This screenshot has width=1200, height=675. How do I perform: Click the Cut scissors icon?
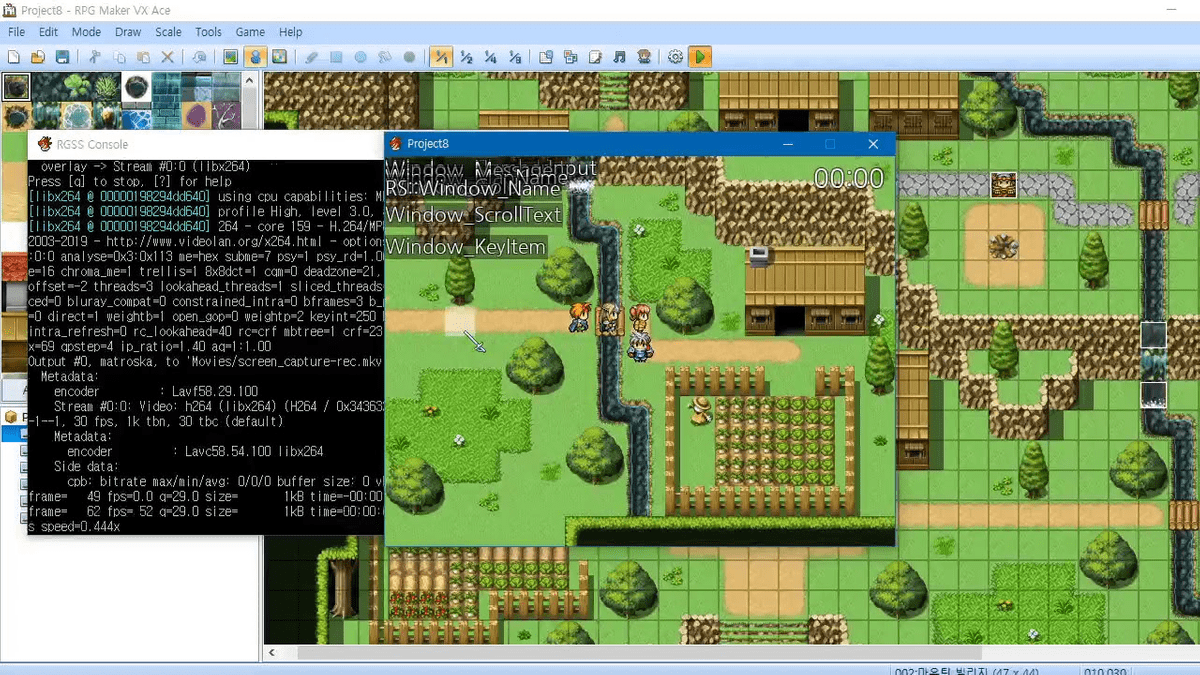pos(95,57)
